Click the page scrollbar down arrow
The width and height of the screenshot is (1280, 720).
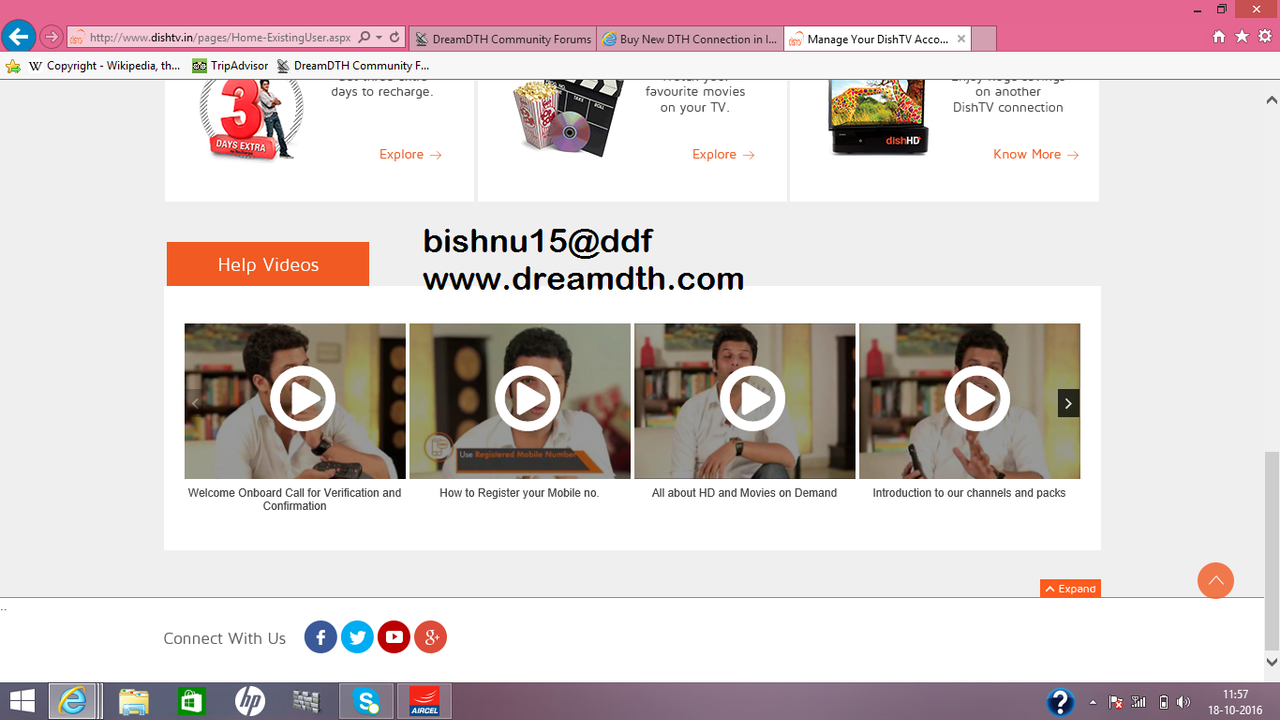pos(1272,662)
